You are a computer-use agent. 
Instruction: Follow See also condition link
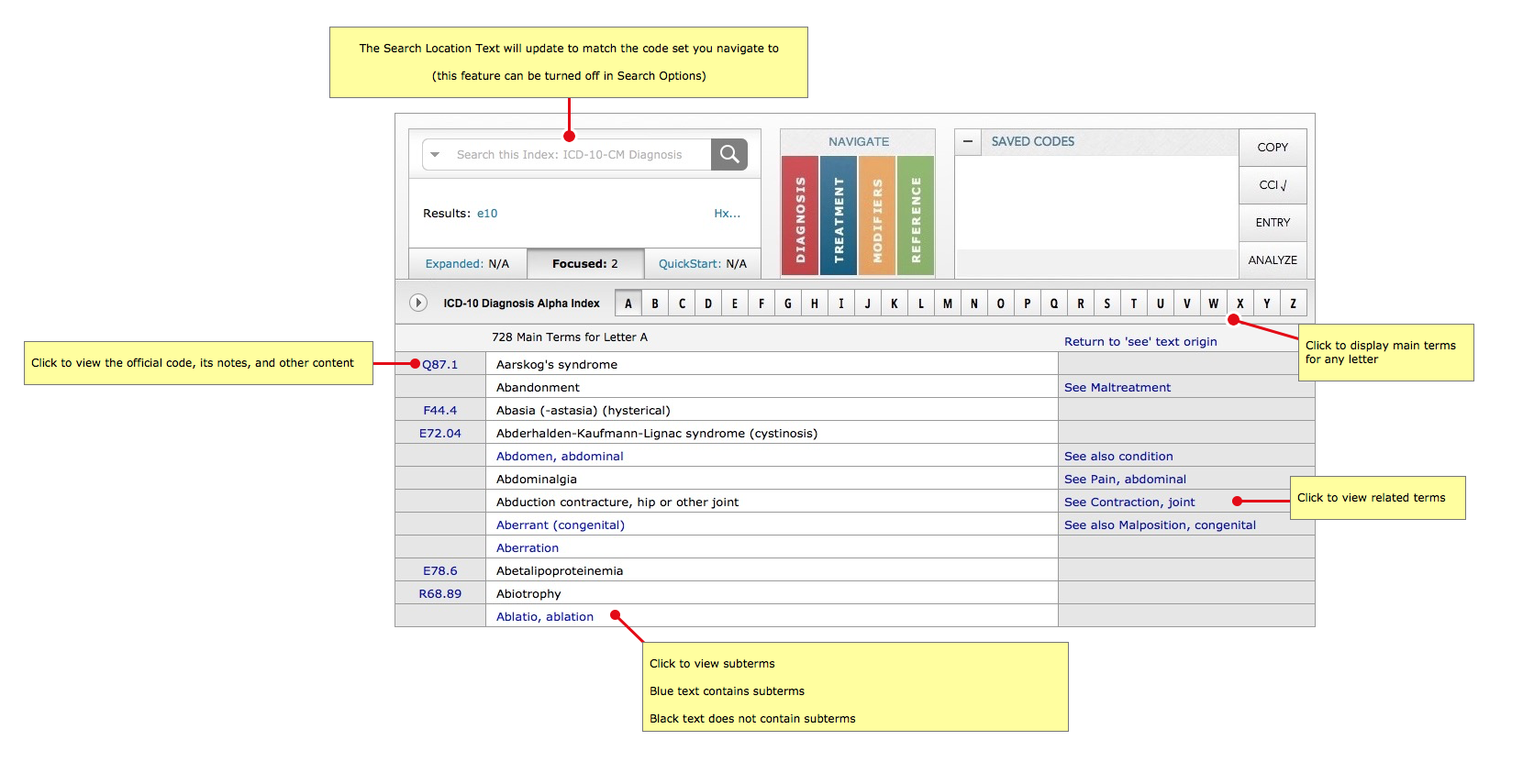1118,457
